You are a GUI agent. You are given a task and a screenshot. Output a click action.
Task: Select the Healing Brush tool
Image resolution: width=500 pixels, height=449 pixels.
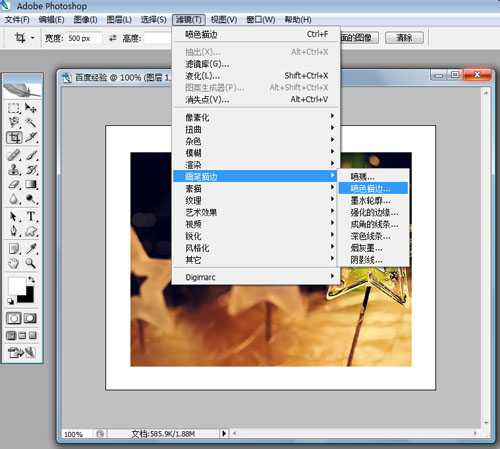coord(14,155)
